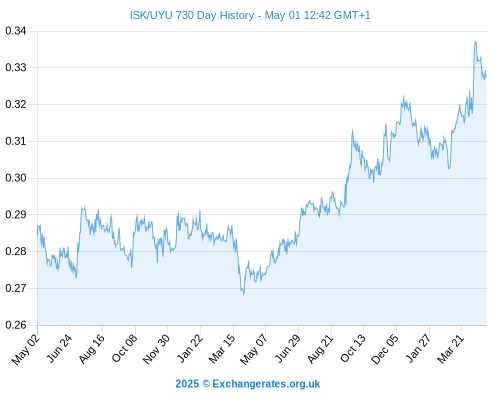The image size is (495, 400).
Task: Click the 0.30 y-axis value label
Action: [x=15, y=178]
